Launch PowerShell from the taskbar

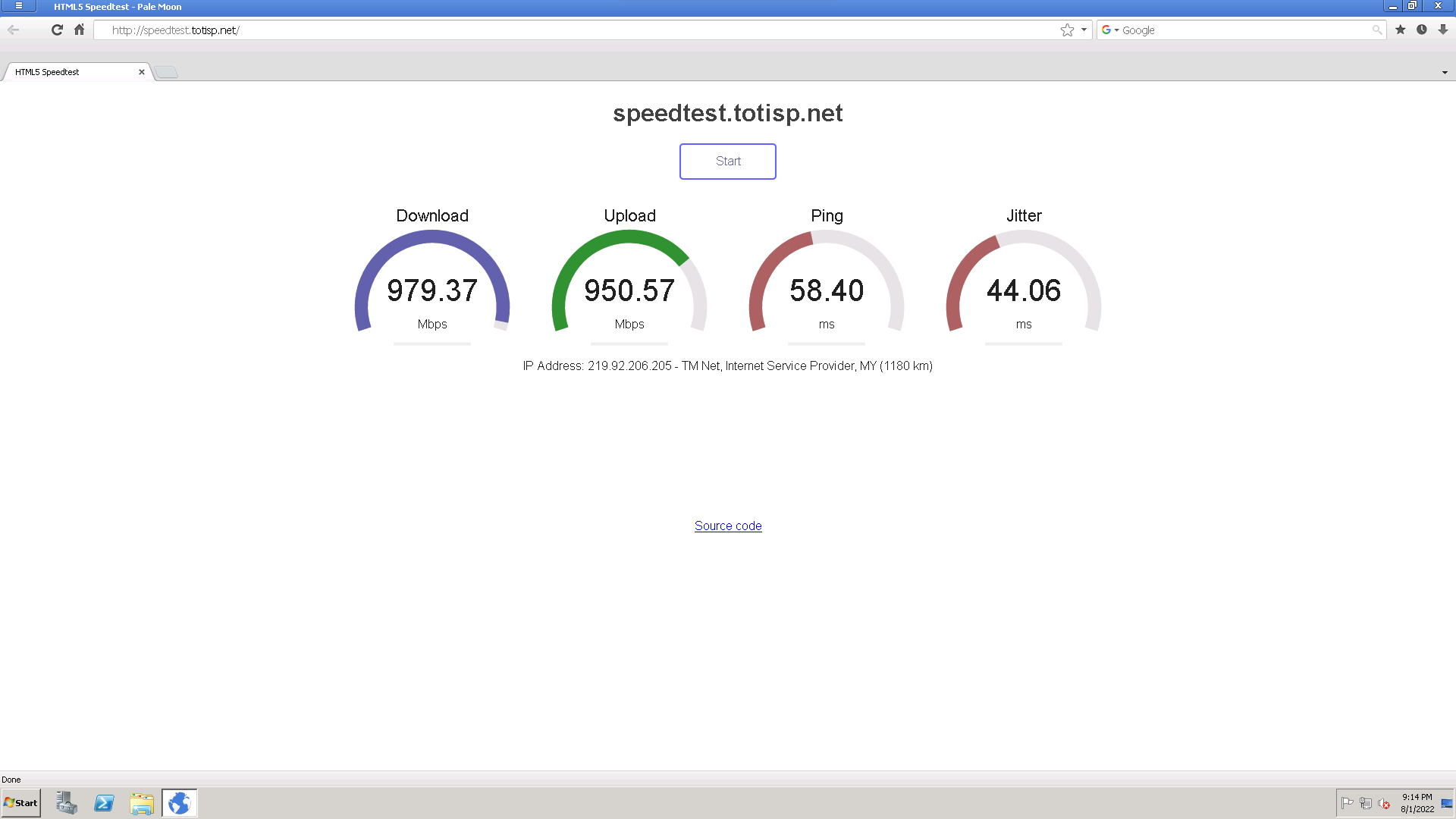[x=104, y=803]
